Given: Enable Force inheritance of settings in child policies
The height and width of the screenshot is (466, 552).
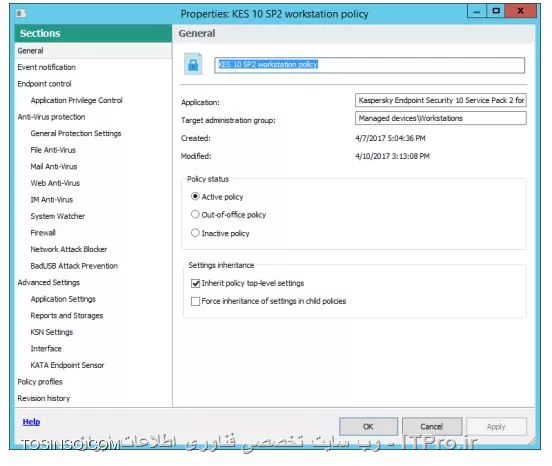Looking at the screenshot, I should point(195,301).
